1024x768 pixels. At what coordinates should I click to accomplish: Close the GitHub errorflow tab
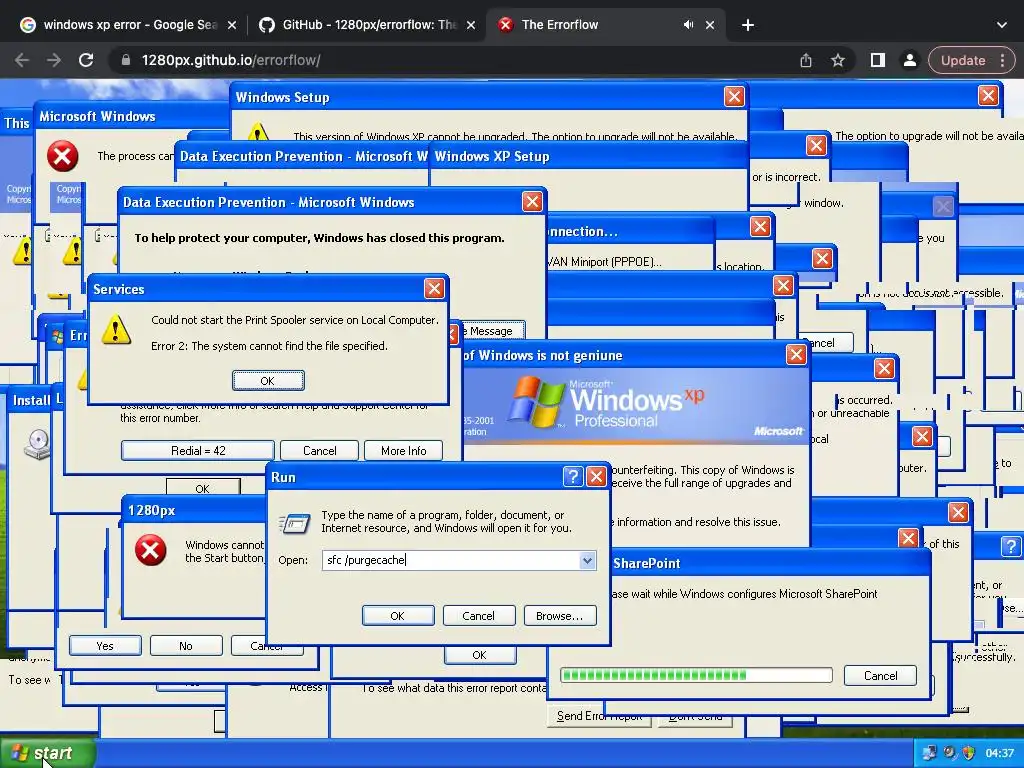(471, 25)
